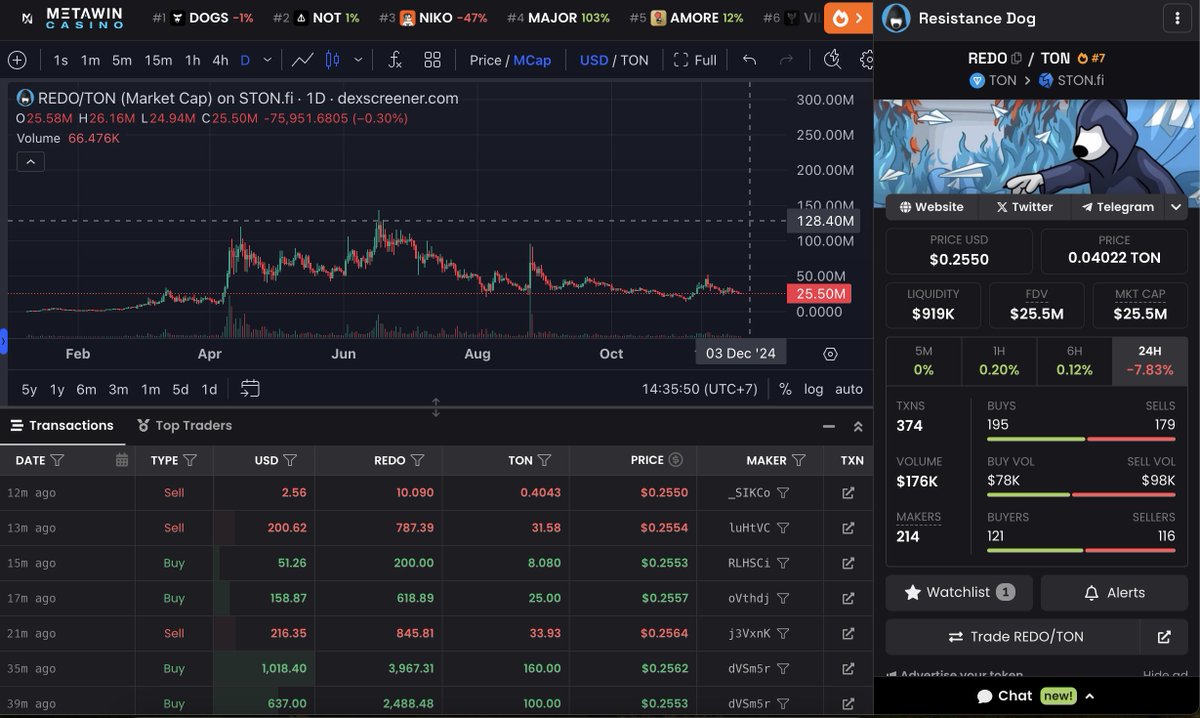Open the go-to-date calendar icon
Image resolution: width=1200 pixels, height=718 pixels.
pyautogui.click(x=250, y=390)
